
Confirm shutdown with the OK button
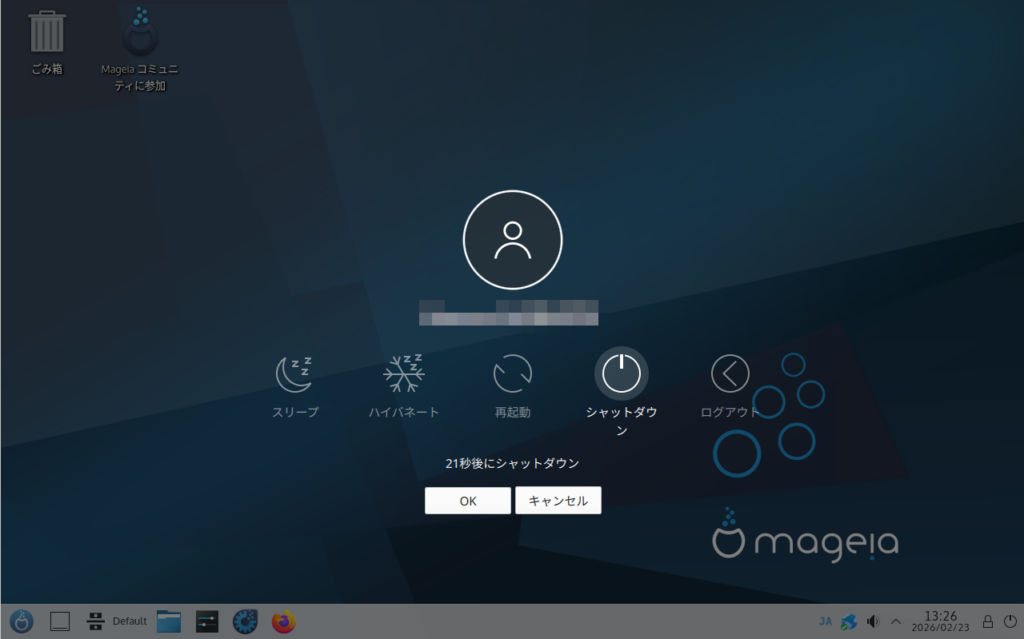pos(467,501)
